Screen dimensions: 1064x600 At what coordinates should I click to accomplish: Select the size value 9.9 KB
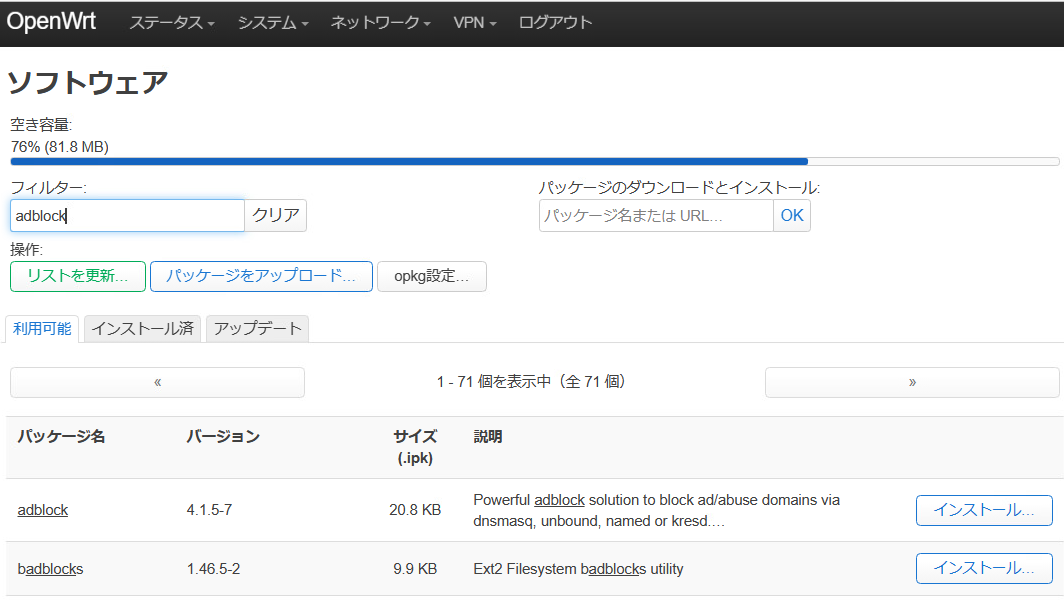415,569
